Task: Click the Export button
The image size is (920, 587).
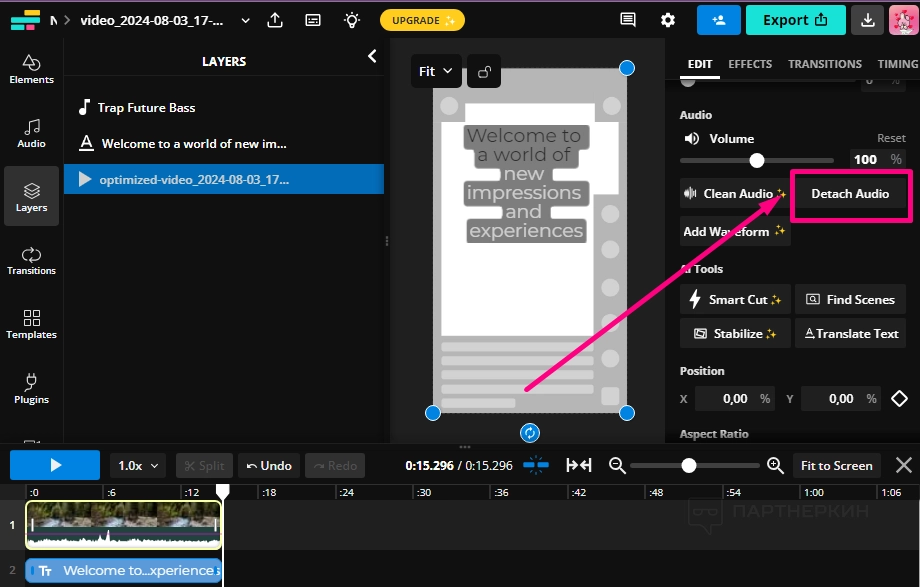Action: (x=795, y=20)
